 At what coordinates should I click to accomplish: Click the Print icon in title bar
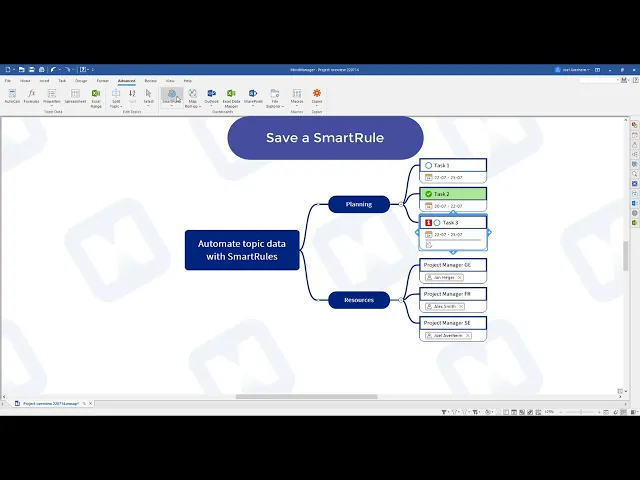coord(41,70)
